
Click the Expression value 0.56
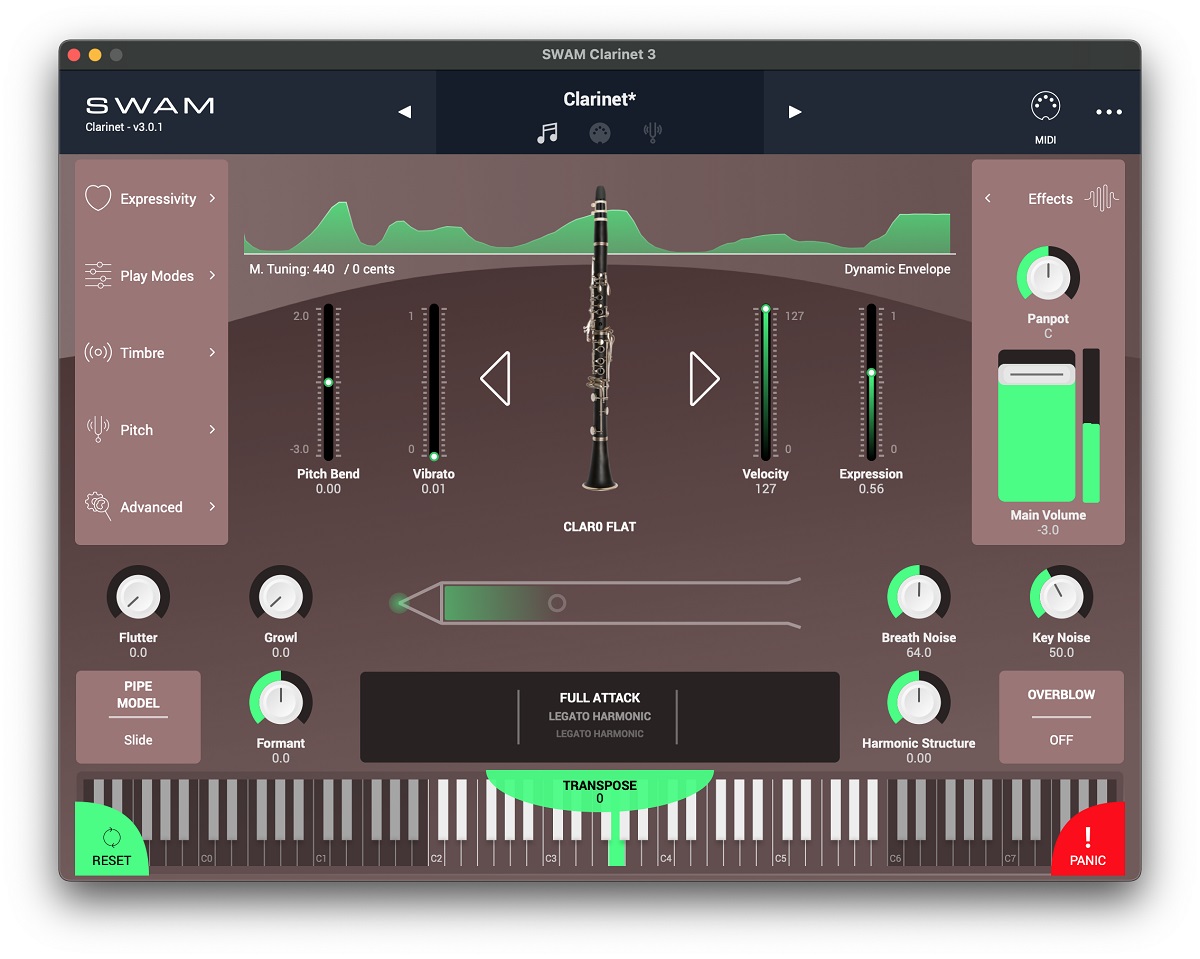point(871,489)
